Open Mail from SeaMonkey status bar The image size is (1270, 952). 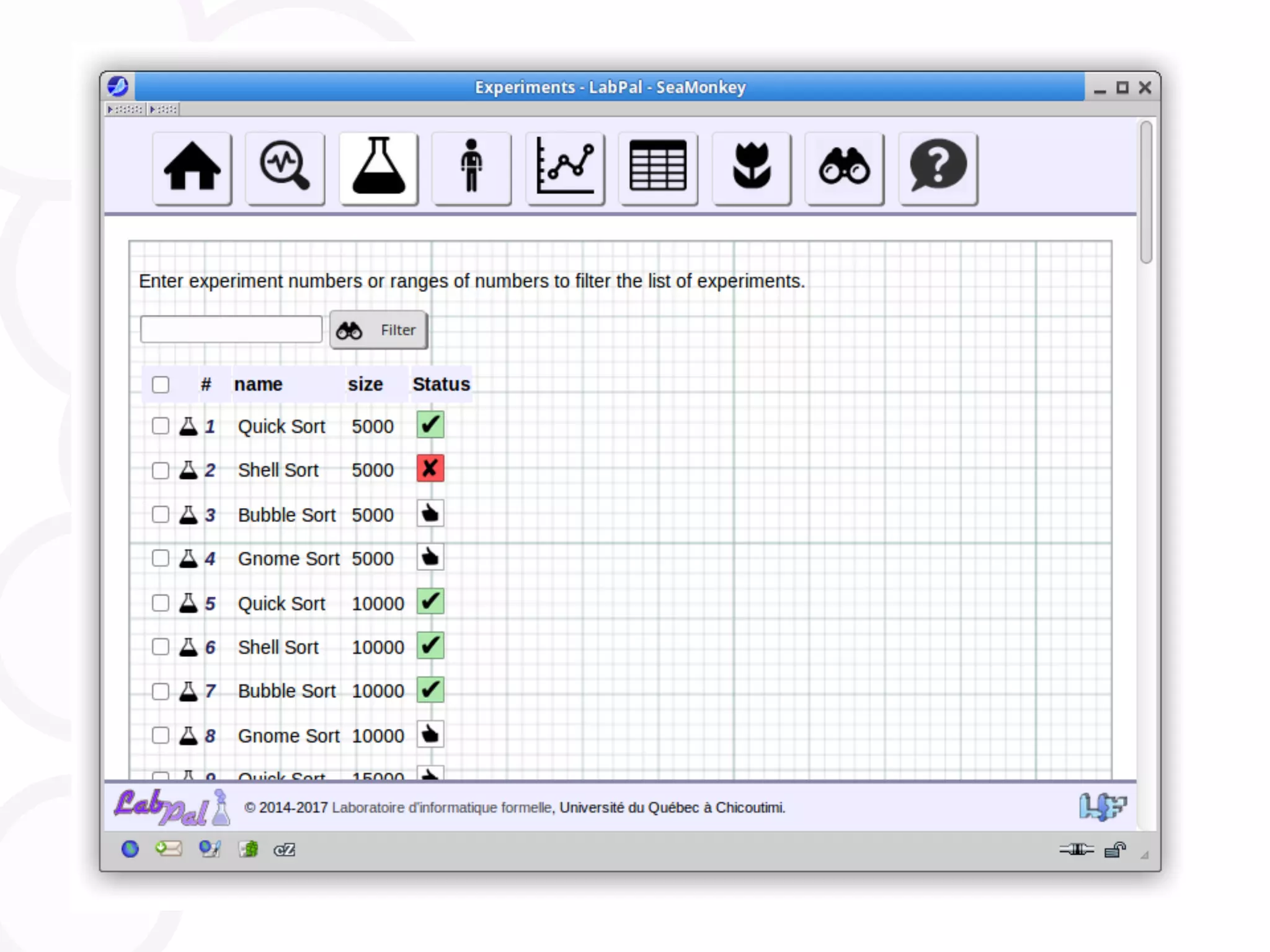[x=169, y=848]
